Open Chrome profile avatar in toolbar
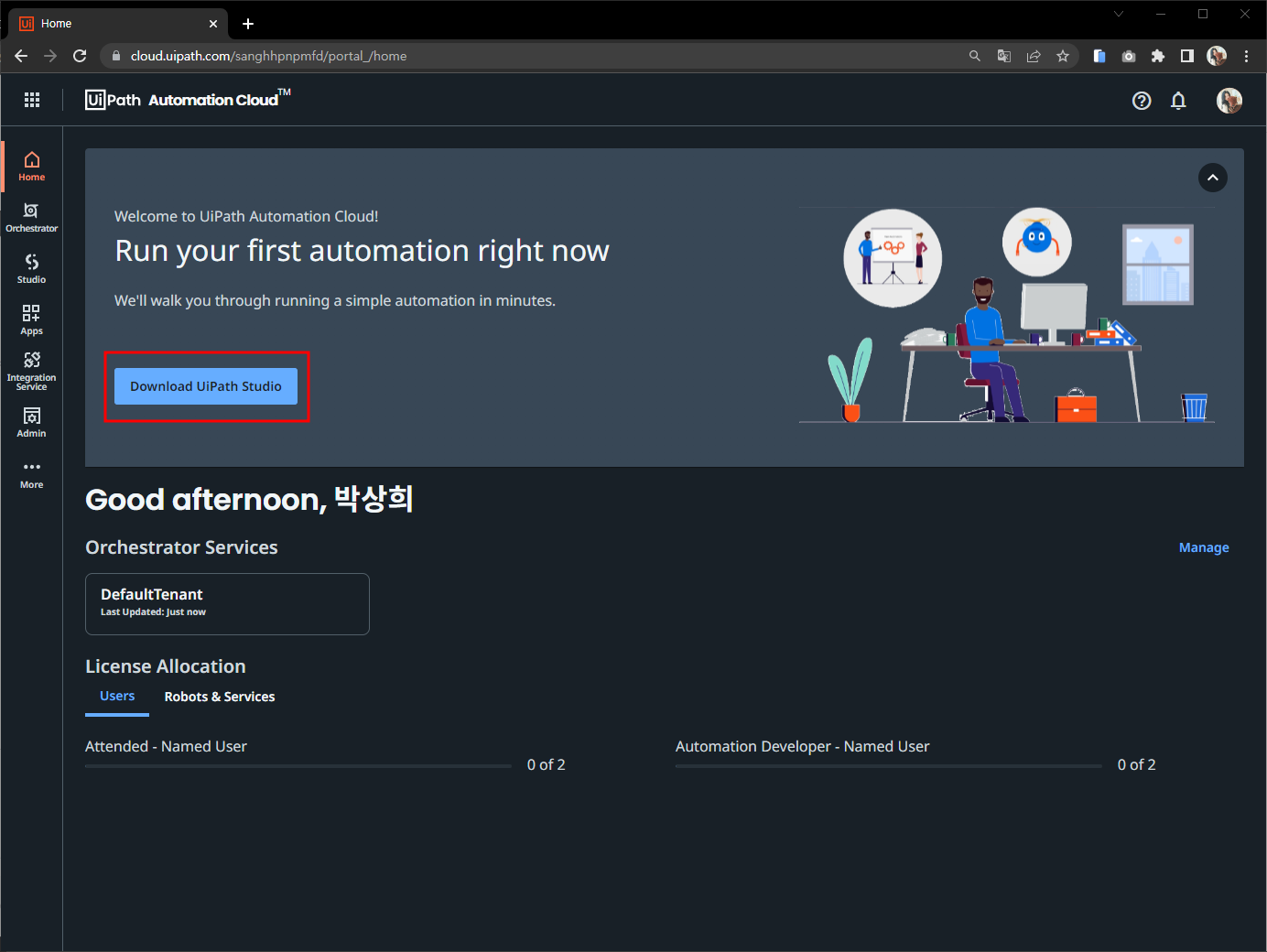The height and width of the screenshot is (952, 1267). 1217,56
